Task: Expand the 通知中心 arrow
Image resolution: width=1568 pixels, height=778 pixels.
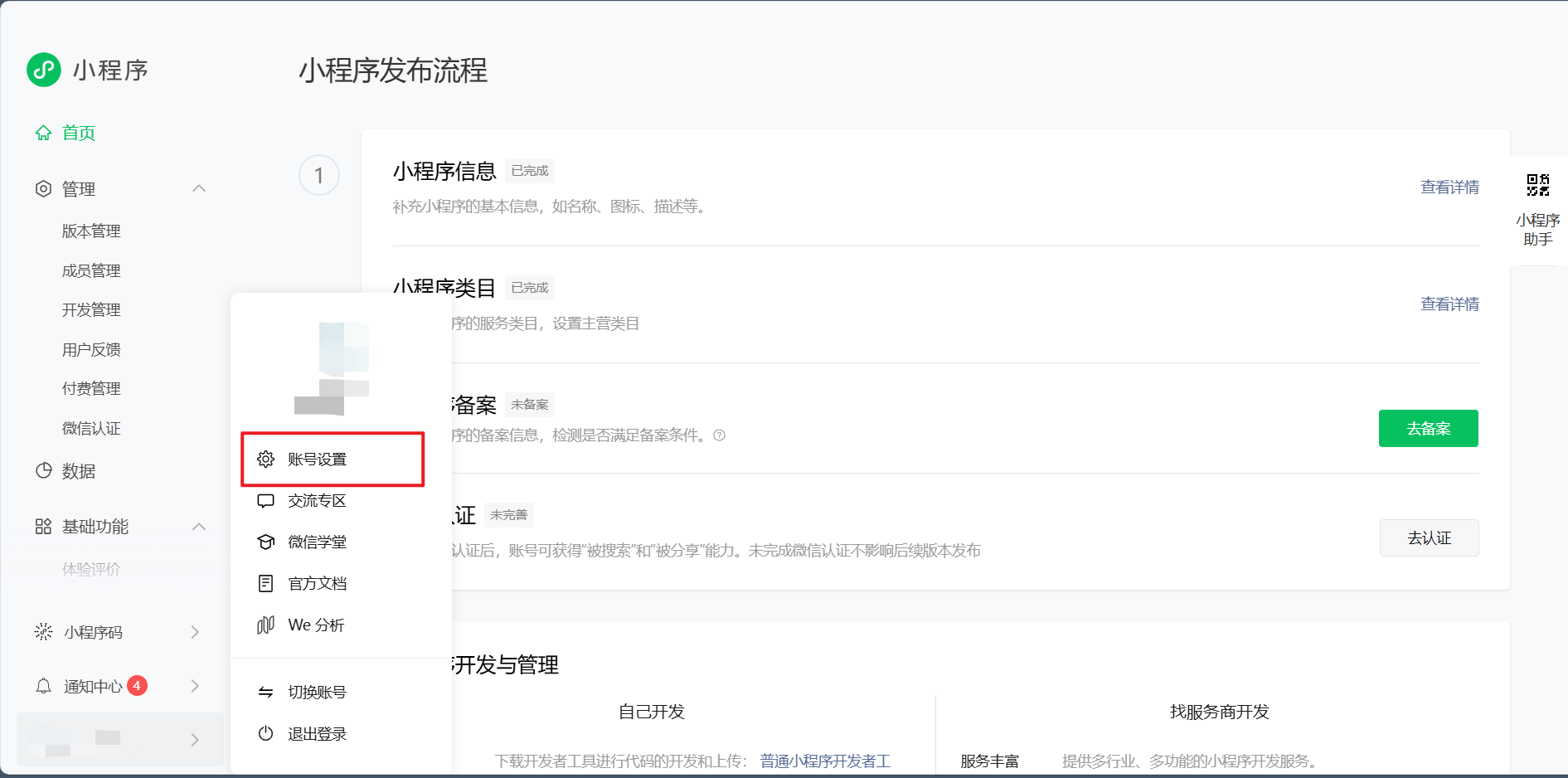Action: (195, 686)
